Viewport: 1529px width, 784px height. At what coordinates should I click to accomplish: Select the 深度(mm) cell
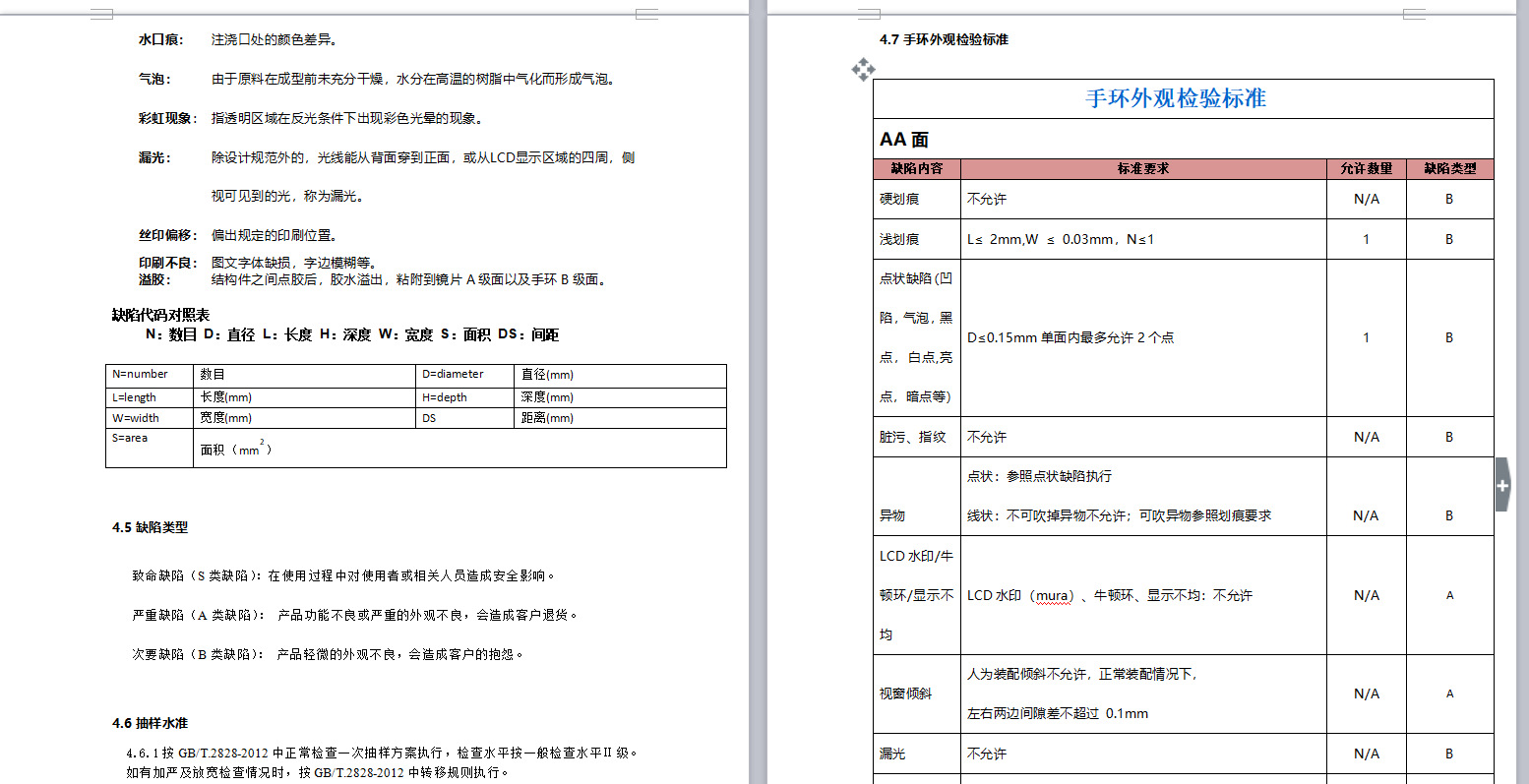pyautogui.click(x=620, y=397)
